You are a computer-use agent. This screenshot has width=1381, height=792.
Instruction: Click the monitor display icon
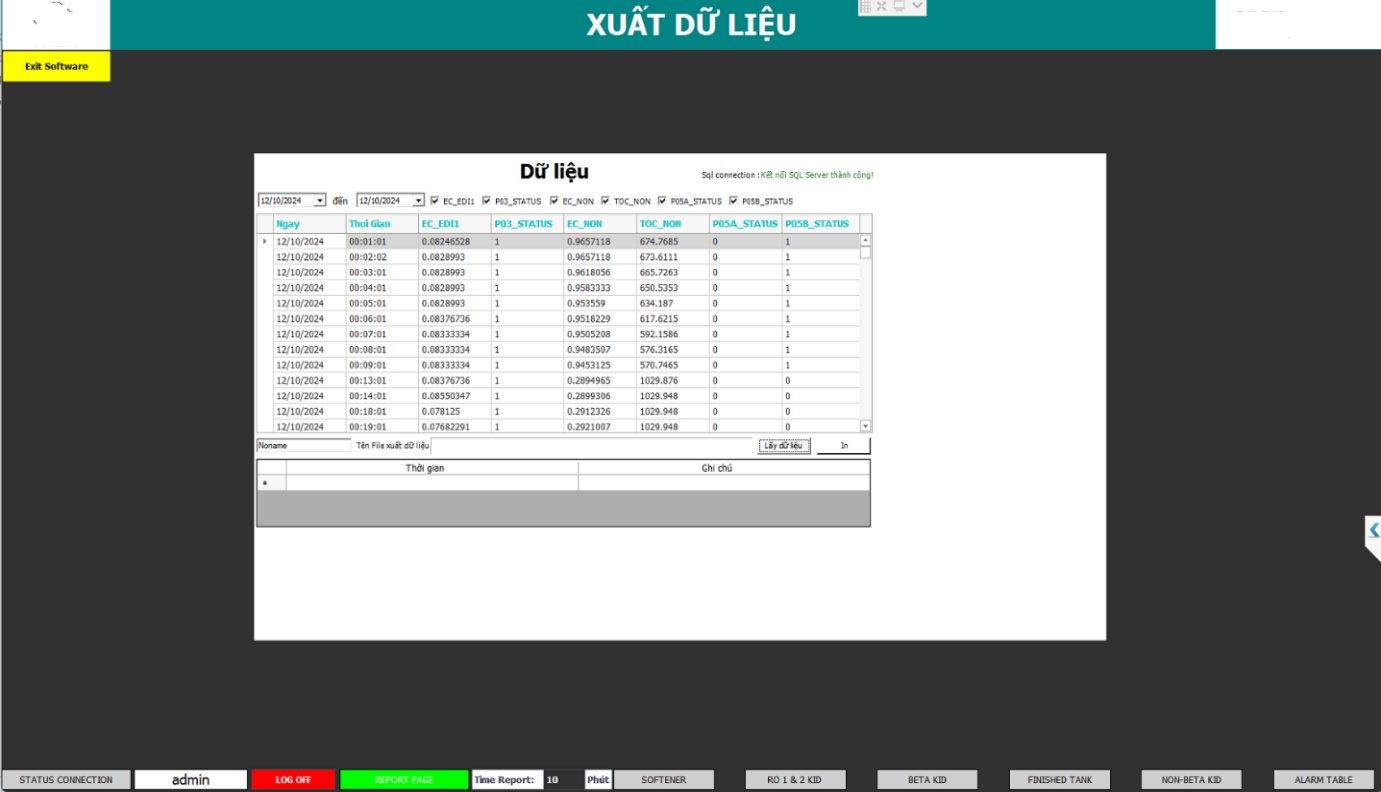(899, 6)
